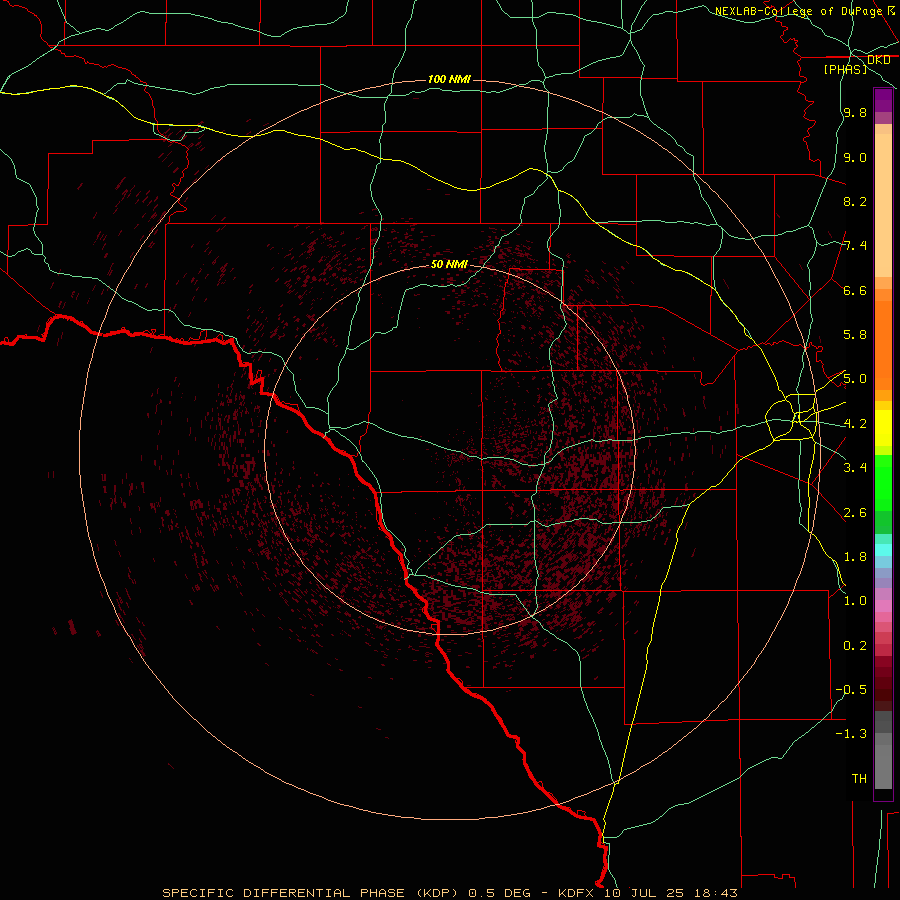This screenshot has height=900, width=900.
Task: Pick the light peach segment of the color bar
Action: pos(883,205)
